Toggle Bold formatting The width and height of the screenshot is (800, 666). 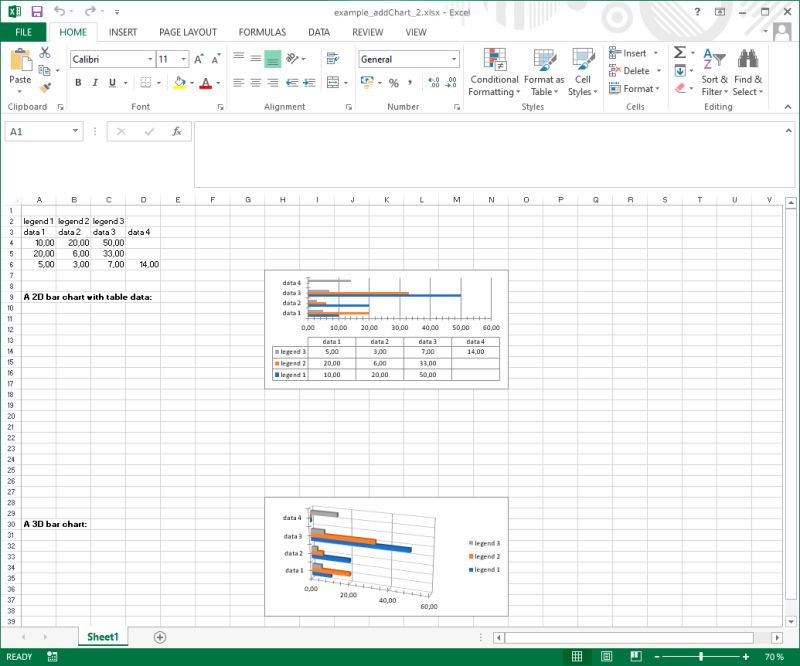[x=78, y=82]
